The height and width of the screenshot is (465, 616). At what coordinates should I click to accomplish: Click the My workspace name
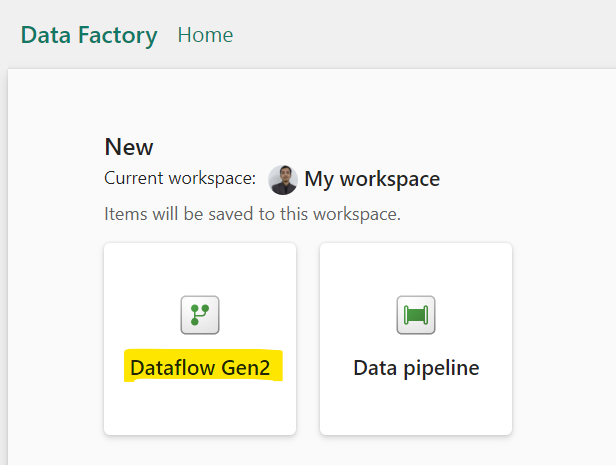[x=372, y=179]
